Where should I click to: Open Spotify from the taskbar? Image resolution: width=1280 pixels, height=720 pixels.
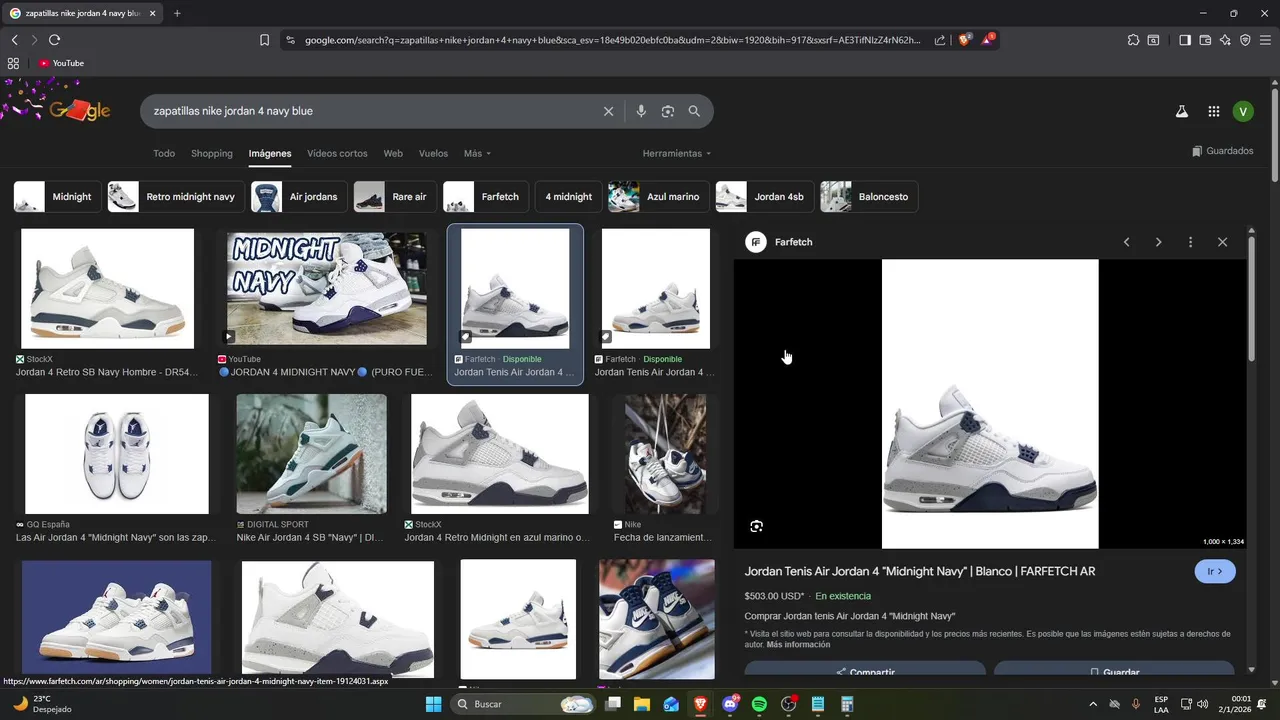click(759, 704)
